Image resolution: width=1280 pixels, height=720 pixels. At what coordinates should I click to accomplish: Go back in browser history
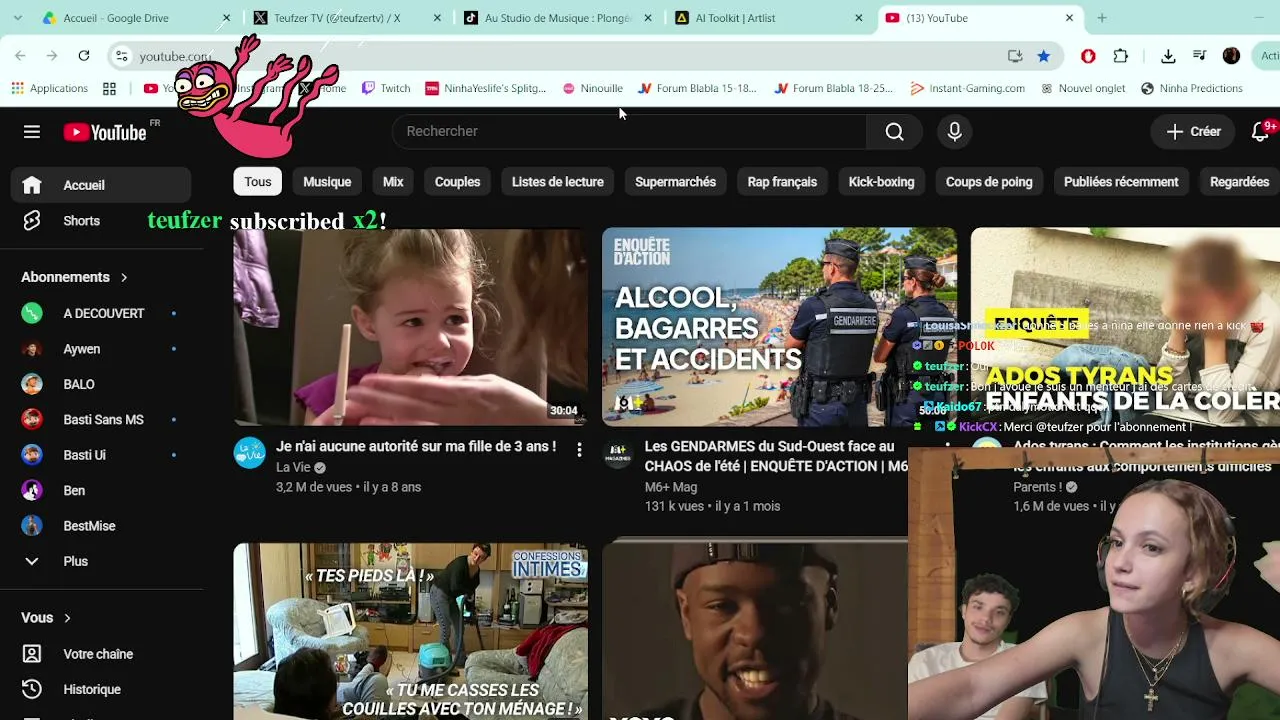20,56
